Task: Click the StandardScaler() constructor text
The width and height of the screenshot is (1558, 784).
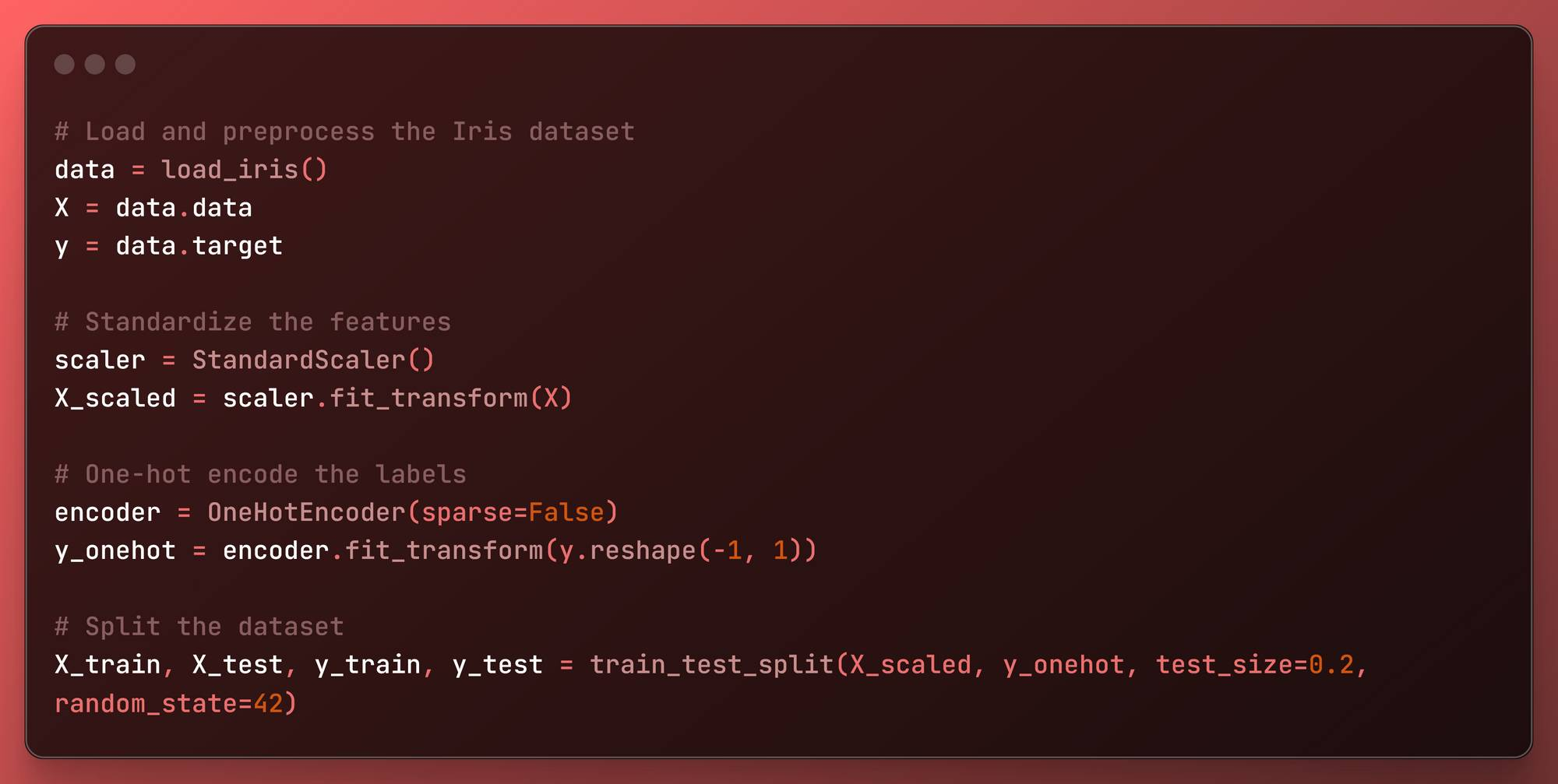Action: pos(313,360)
